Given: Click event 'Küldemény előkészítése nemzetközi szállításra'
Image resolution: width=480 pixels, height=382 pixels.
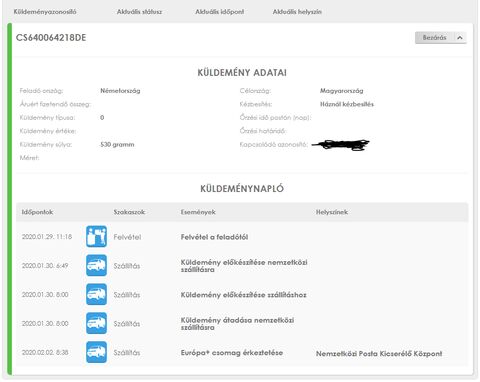Looking at the screenshot, I should tap(244, 266).
